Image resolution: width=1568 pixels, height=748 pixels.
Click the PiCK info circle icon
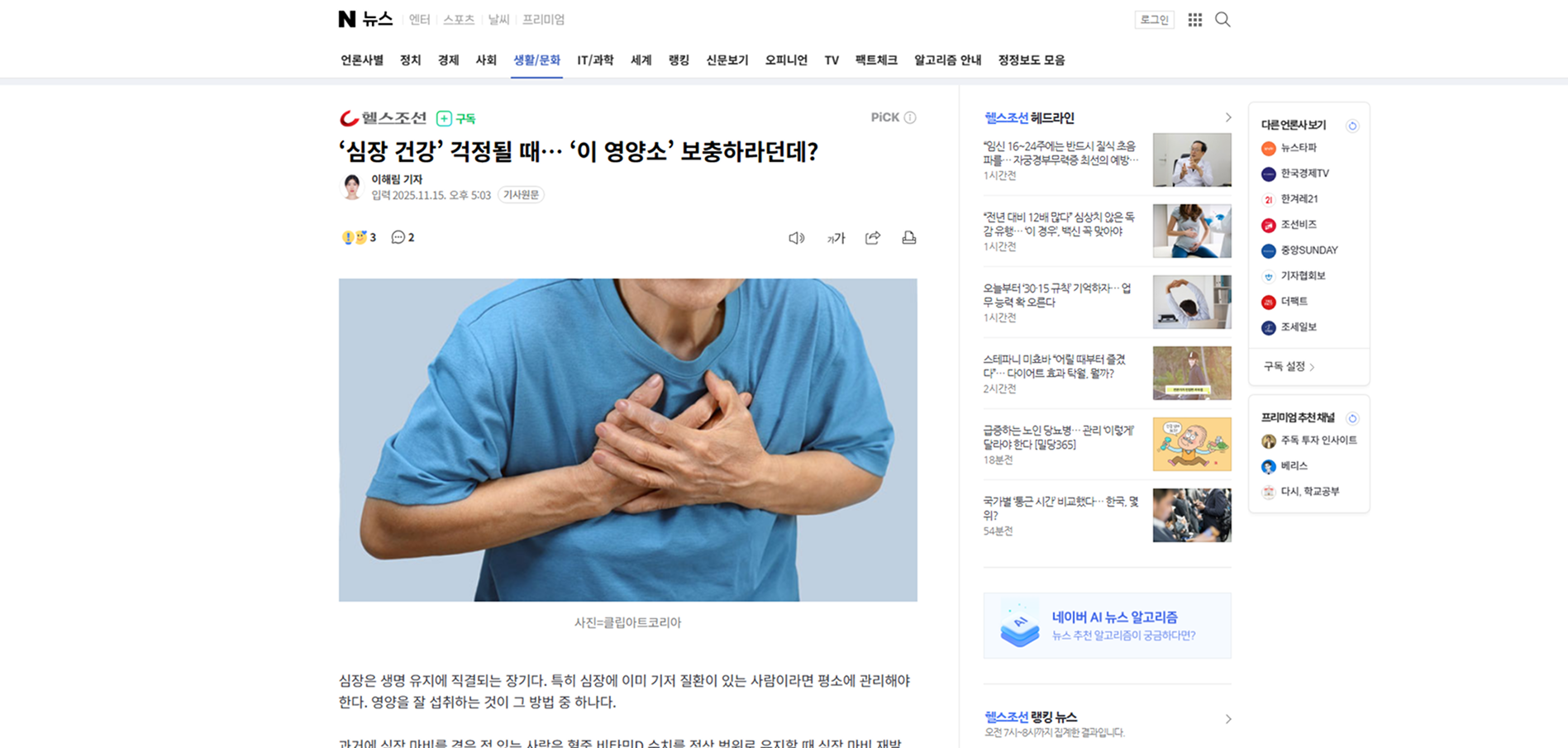(x=910, y=117)
